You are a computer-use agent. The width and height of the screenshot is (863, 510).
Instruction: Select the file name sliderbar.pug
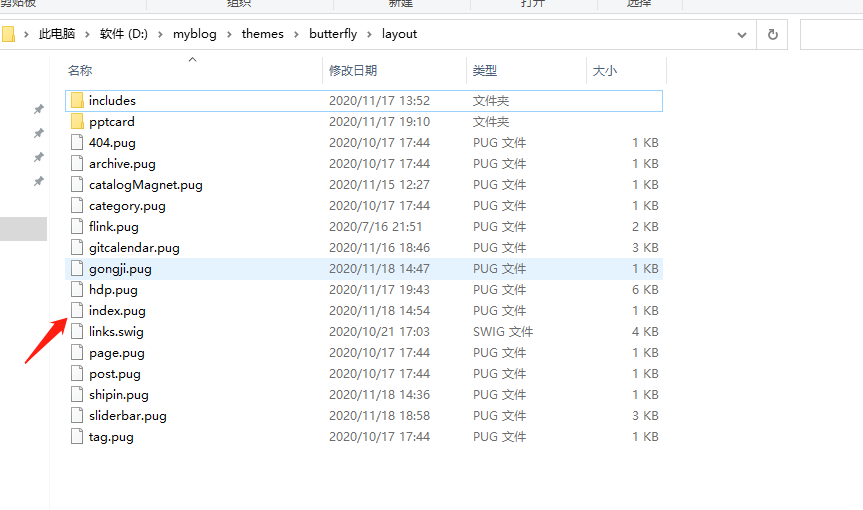(x=128, y=416)
